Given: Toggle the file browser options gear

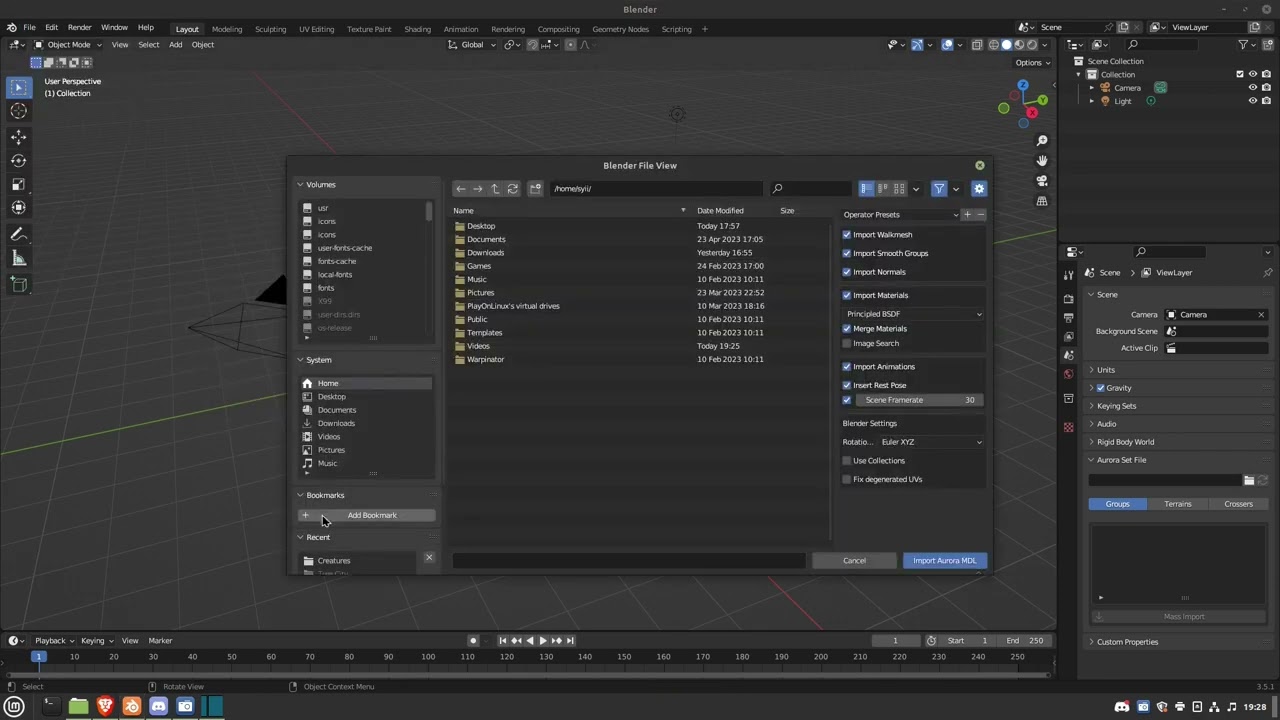Looking at the screenshot, I should tap(979, 189).
